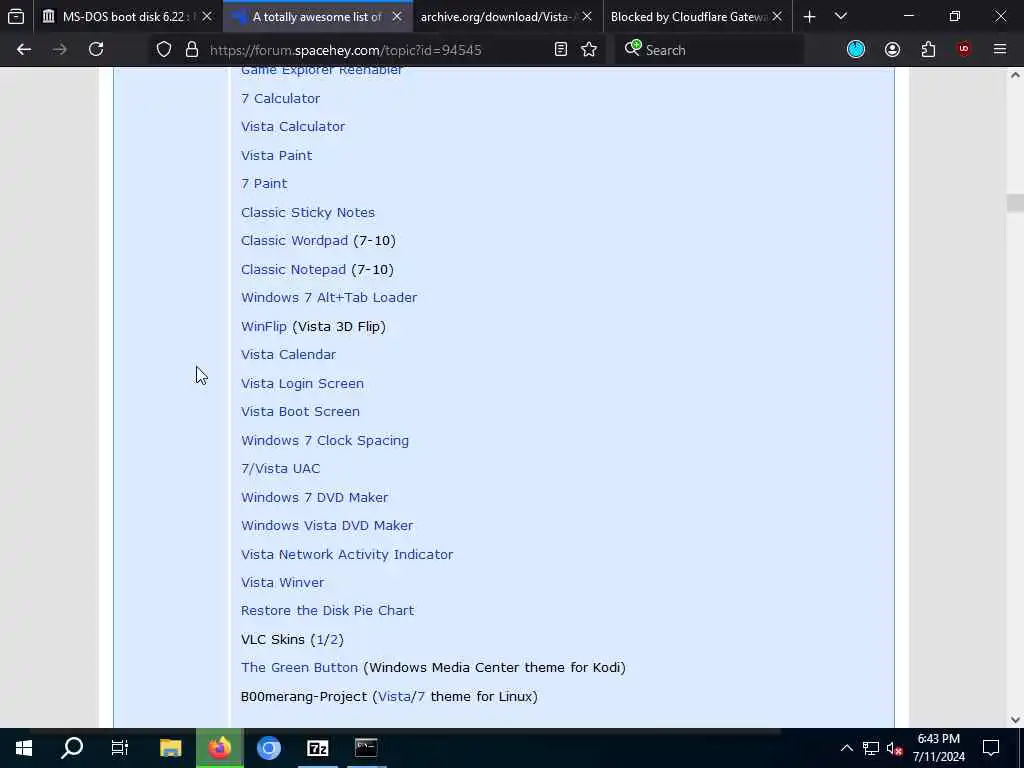The height and width of the screenshot is (768, 1024).
Task: Open Windows 7 DVD Maker link
Action: pos(314,497)
